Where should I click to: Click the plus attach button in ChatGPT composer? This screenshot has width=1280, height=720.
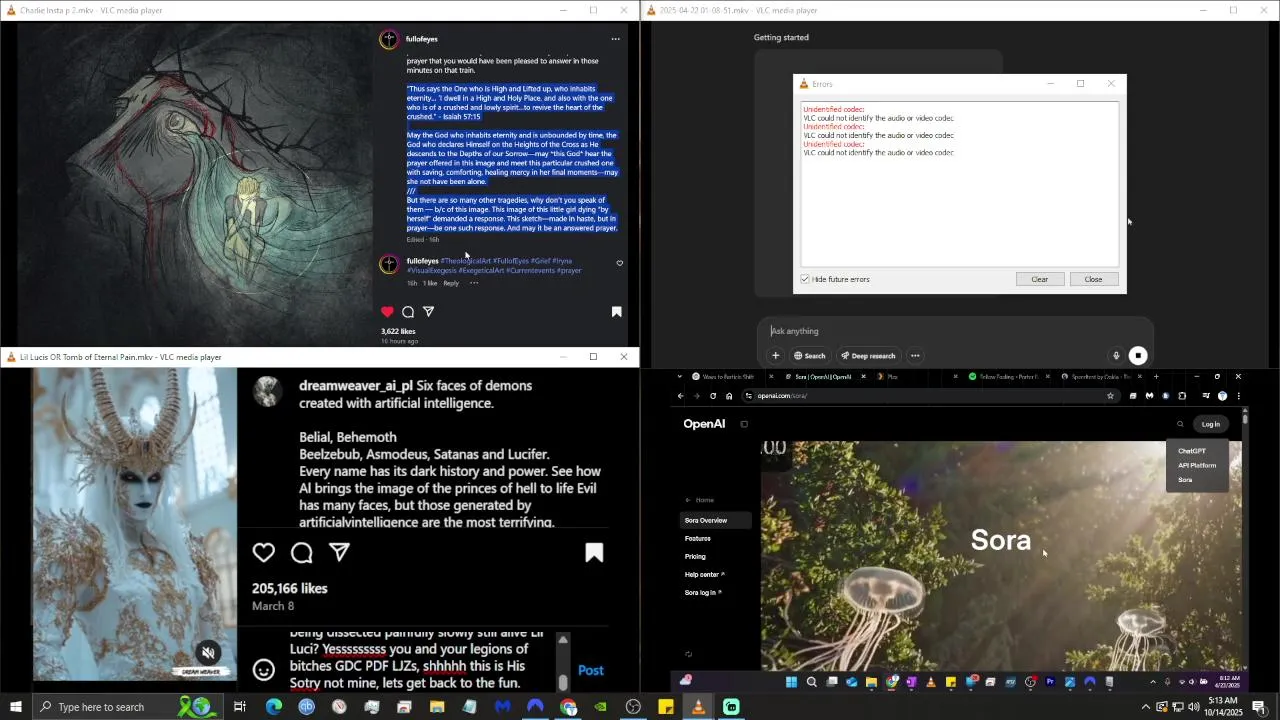pyautogui.click(x=775, y=356)
